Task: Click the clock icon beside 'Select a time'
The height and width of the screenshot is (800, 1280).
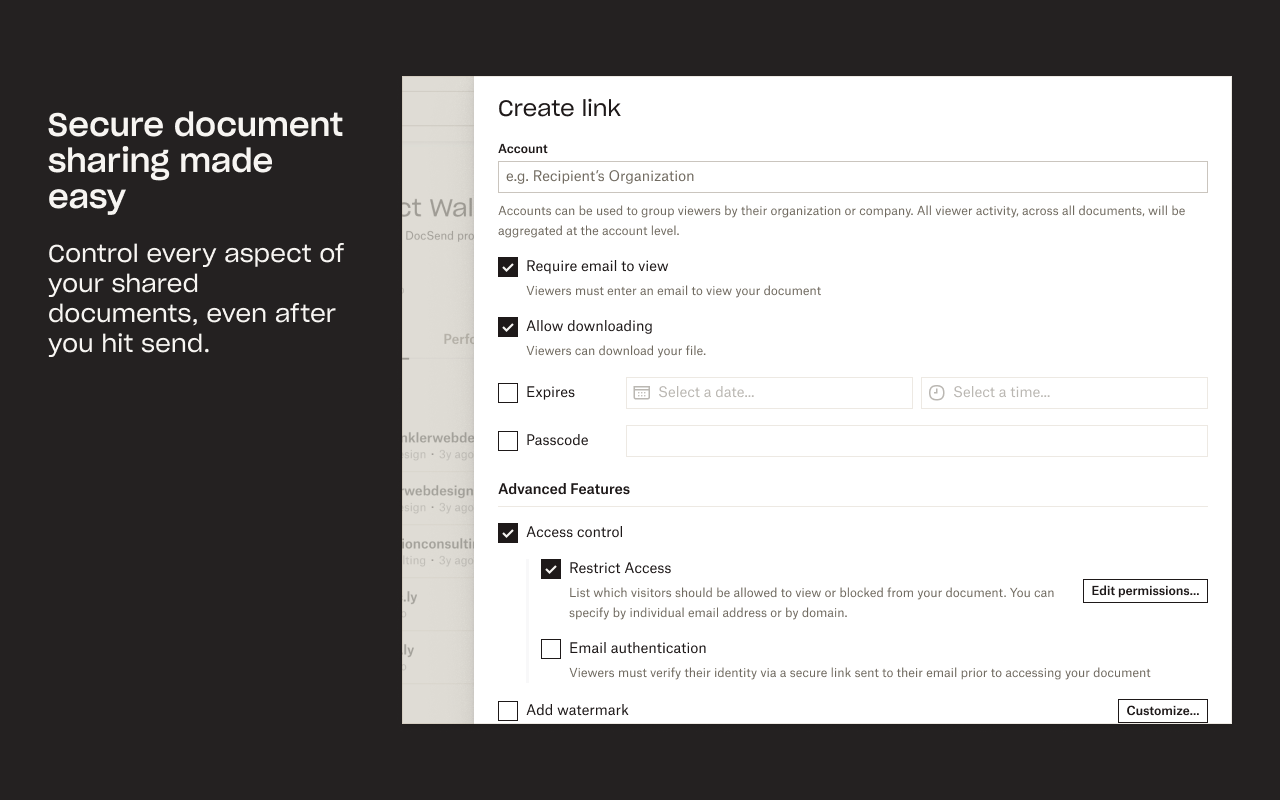Action: (936, 392)
